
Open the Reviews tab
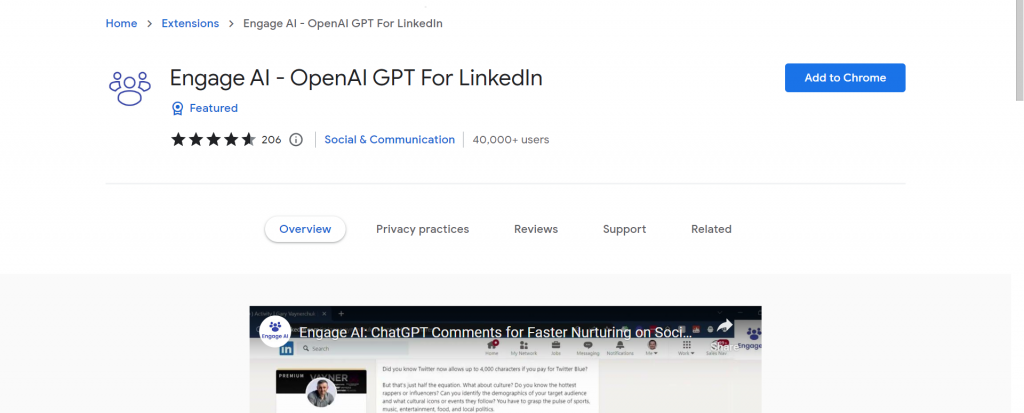[536, 229]
